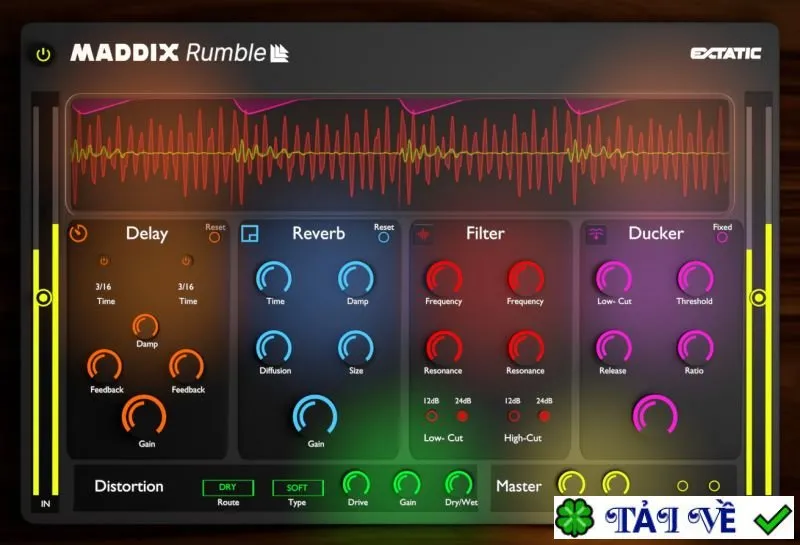The width and height of the screenshot is (800, 545).
Task: Click the Reverb Damp knob
Action: 356,279
